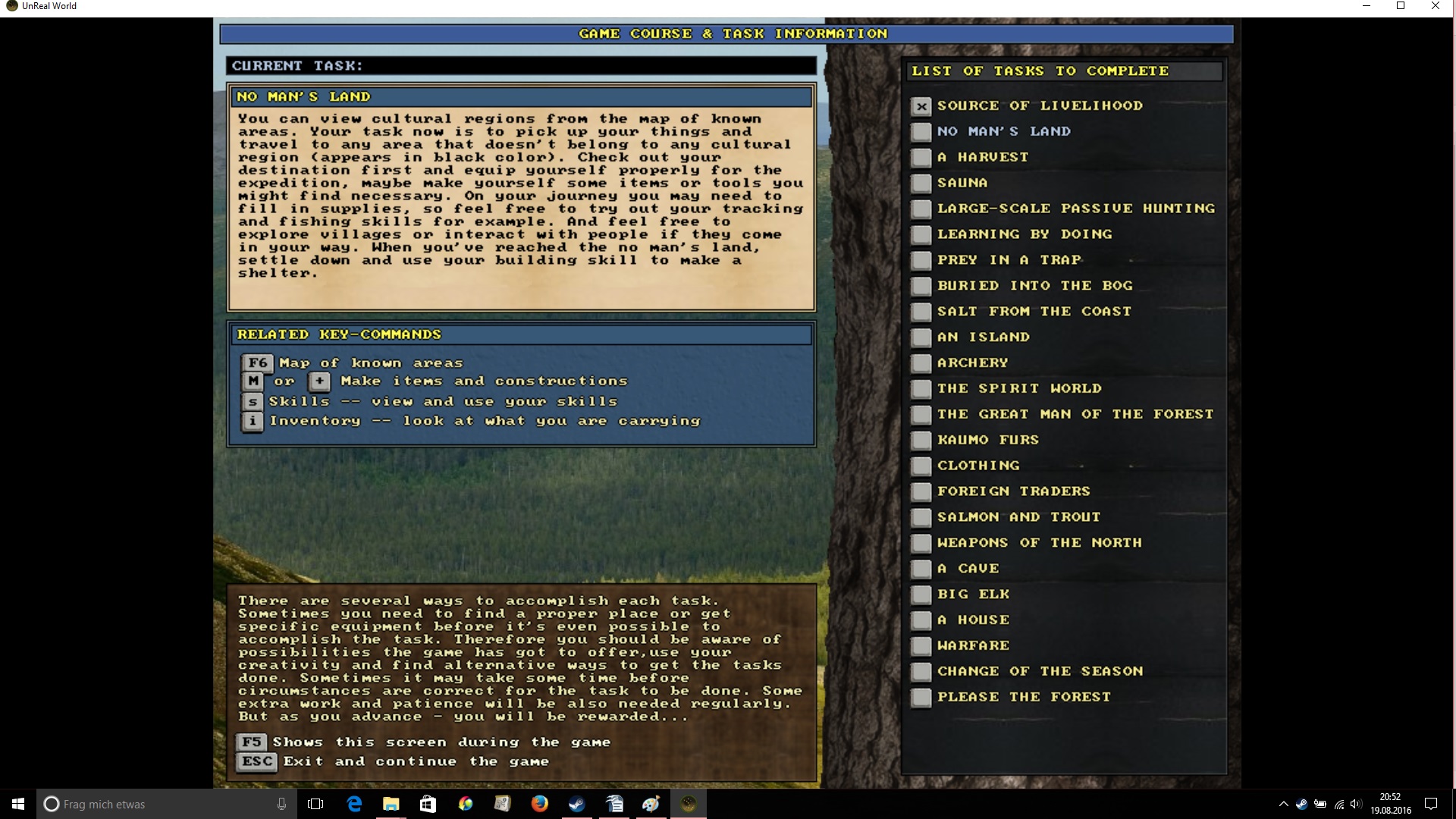
Task: Click the M key icon for making items
Action: [x=253, y=381]
